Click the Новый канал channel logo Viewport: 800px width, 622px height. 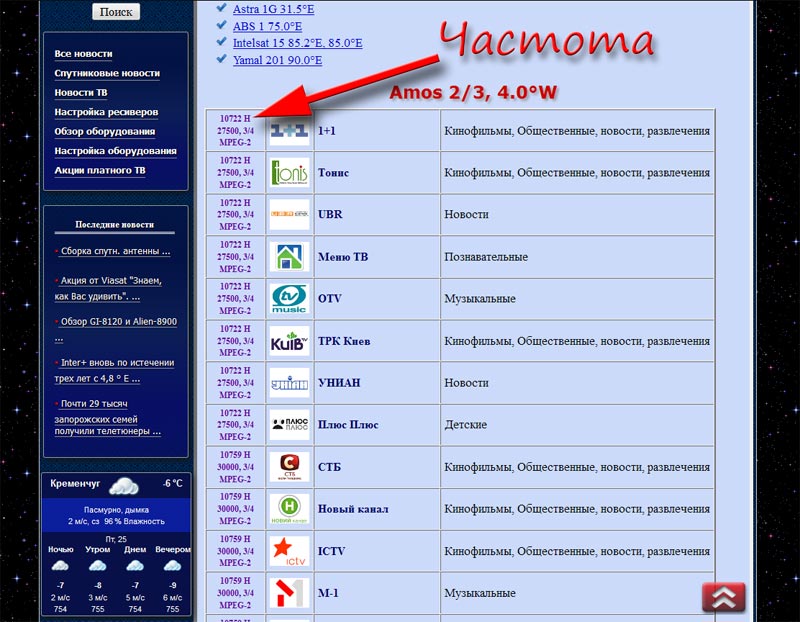click(289, 509)
